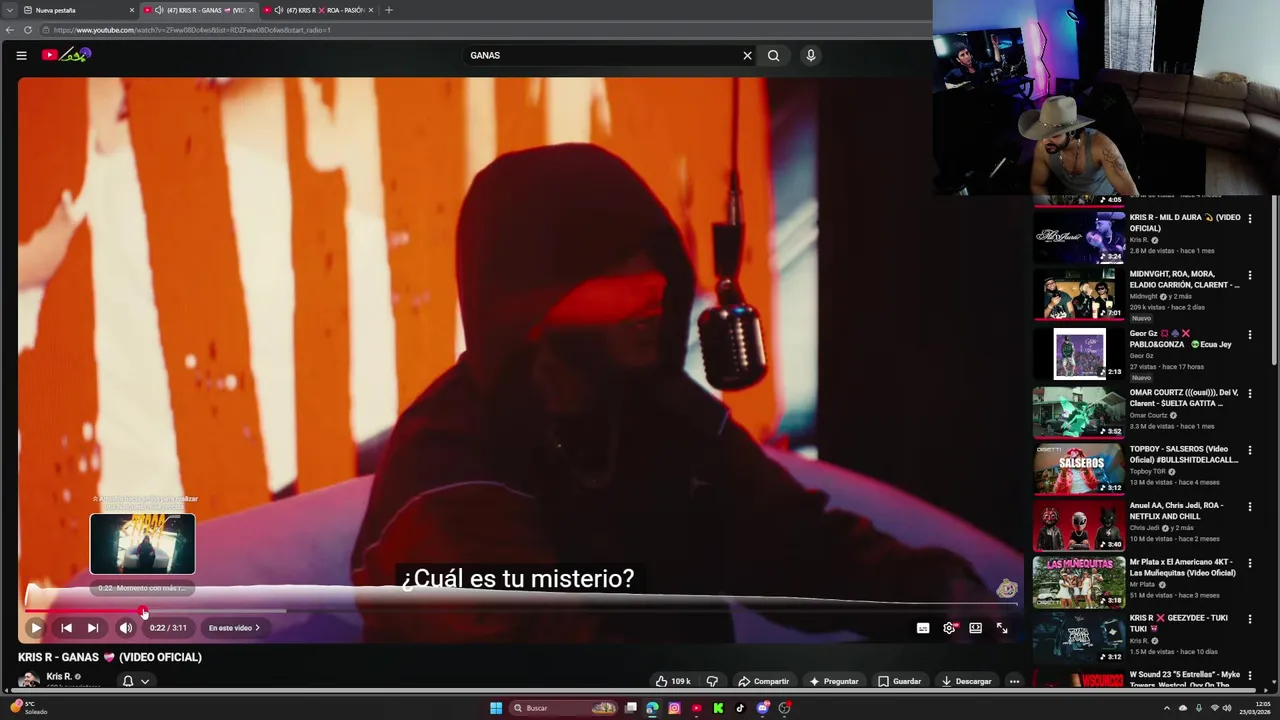Open TikTok from the taskbar

coord(740,708)
